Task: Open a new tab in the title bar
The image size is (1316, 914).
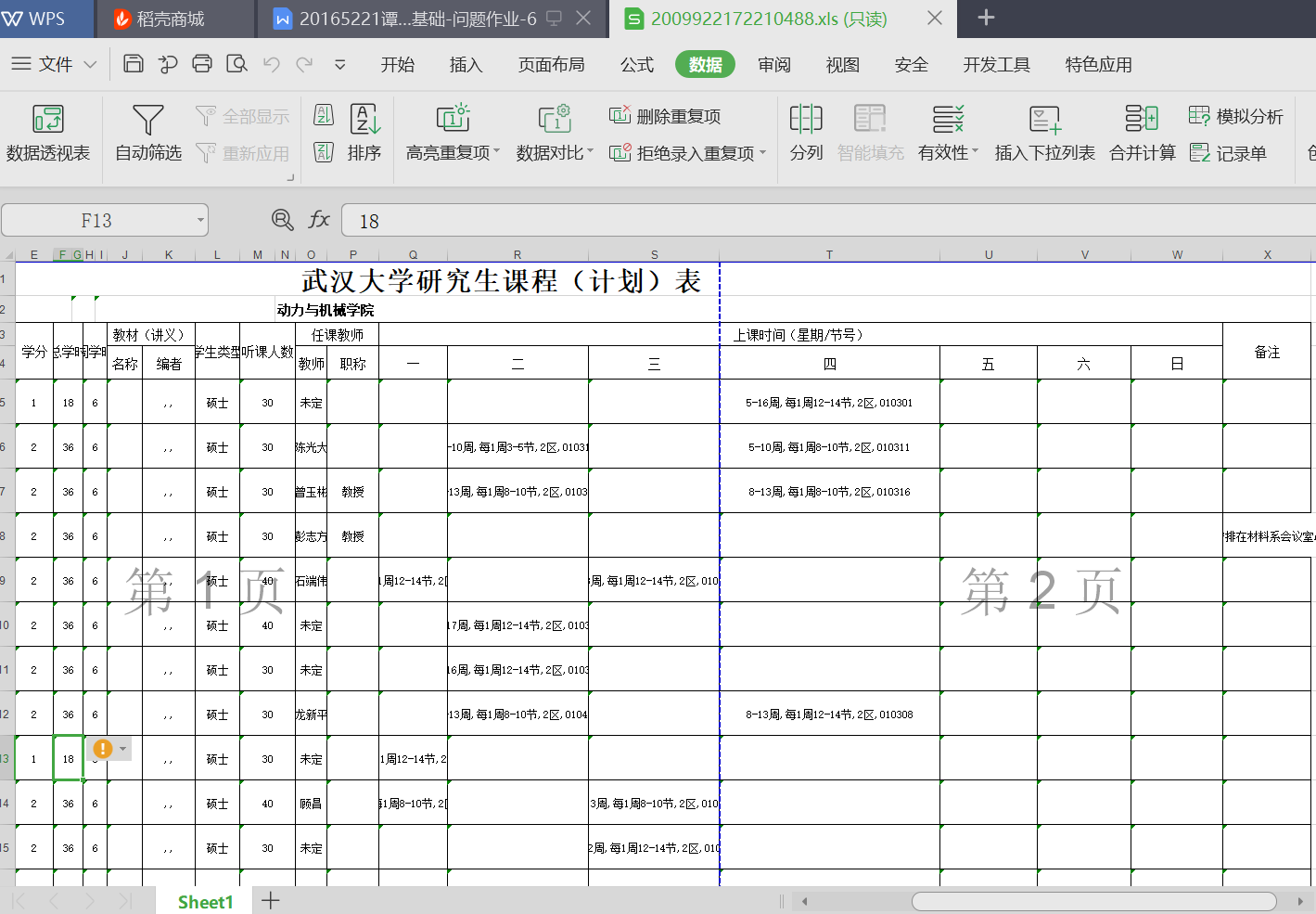Action: (x=987, y=18)
